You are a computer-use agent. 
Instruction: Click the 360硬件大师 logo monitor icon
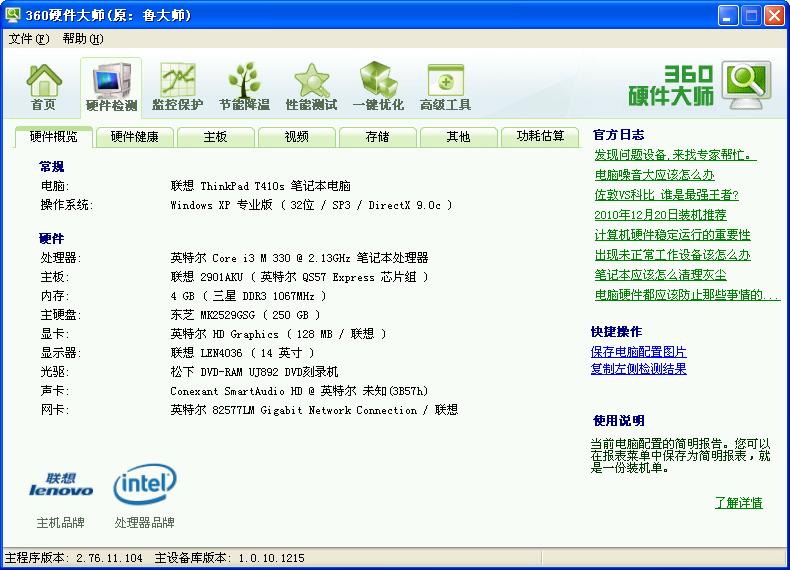pyautogui.click(x=747, y=85)
